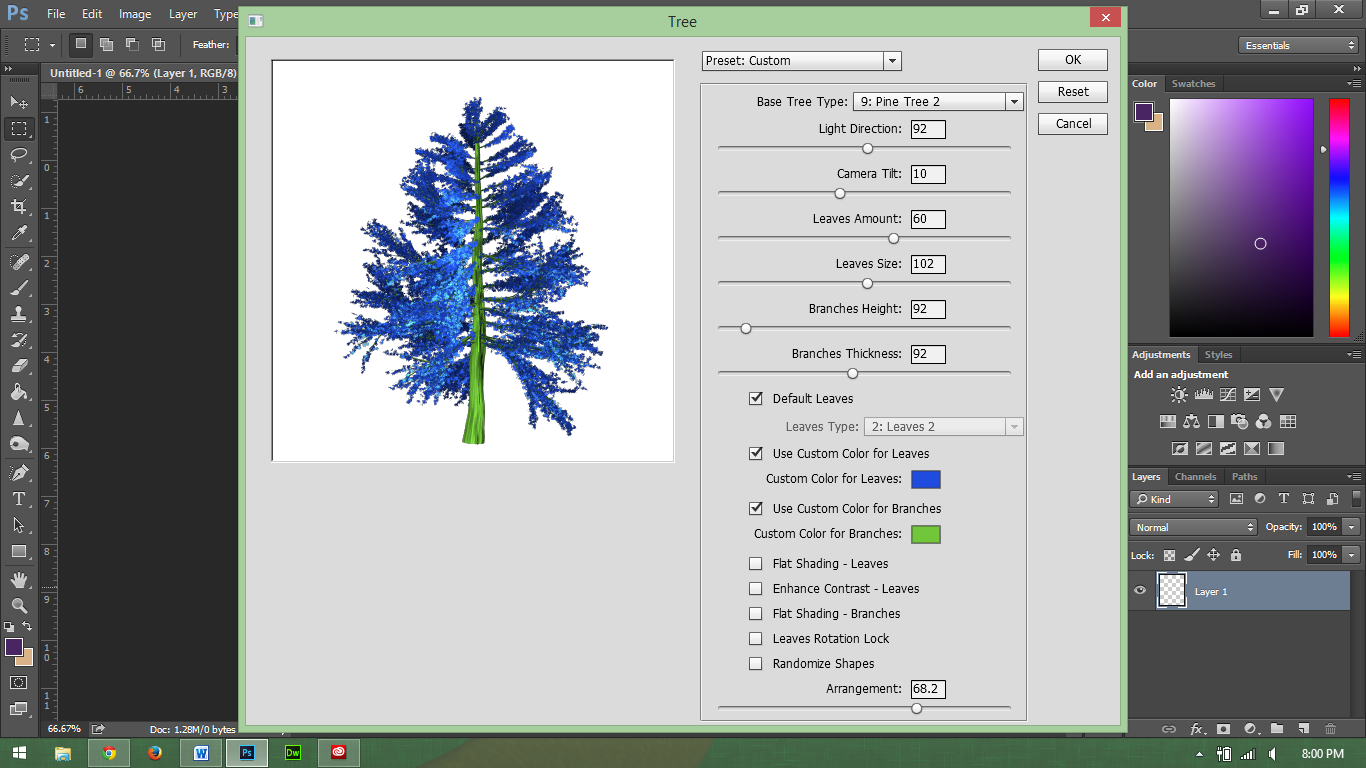Open the Fill dropdown arrow
The height and width of the screenshot is (768, 1366).
[x=1352, y=554]
